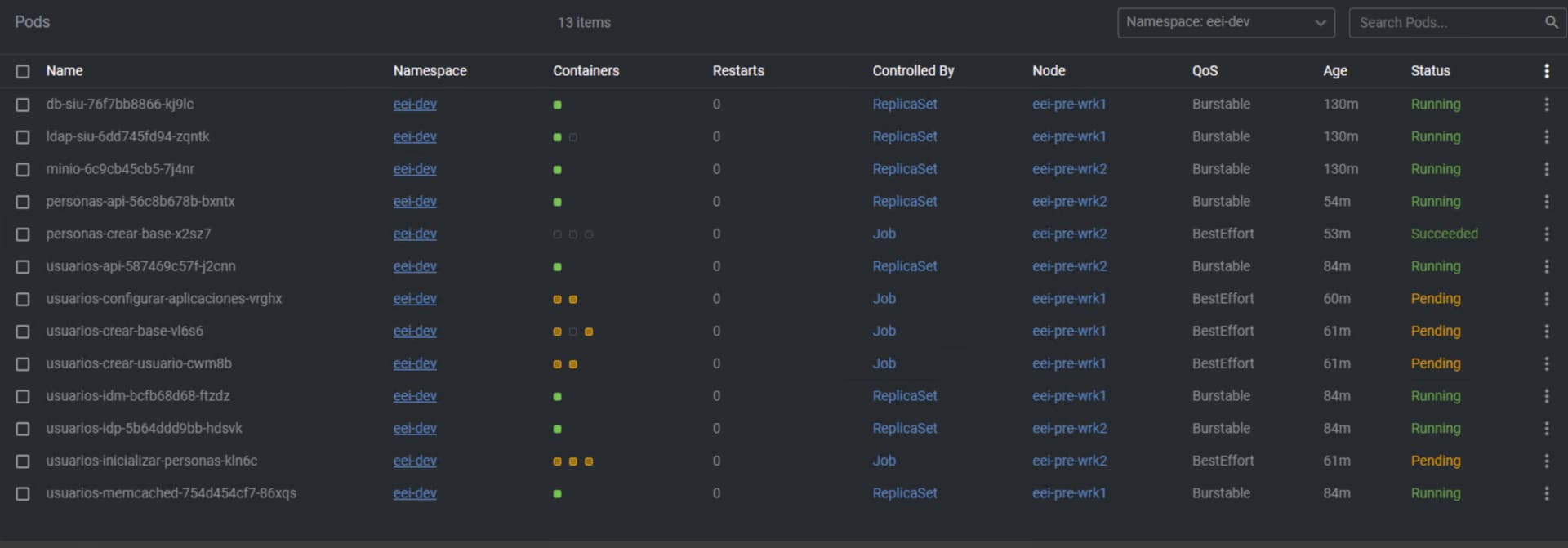Open ReplicaSet link for personas-api pod
Image resolution: width=1568 pixels, height=548 pixels.
[904, 202]
